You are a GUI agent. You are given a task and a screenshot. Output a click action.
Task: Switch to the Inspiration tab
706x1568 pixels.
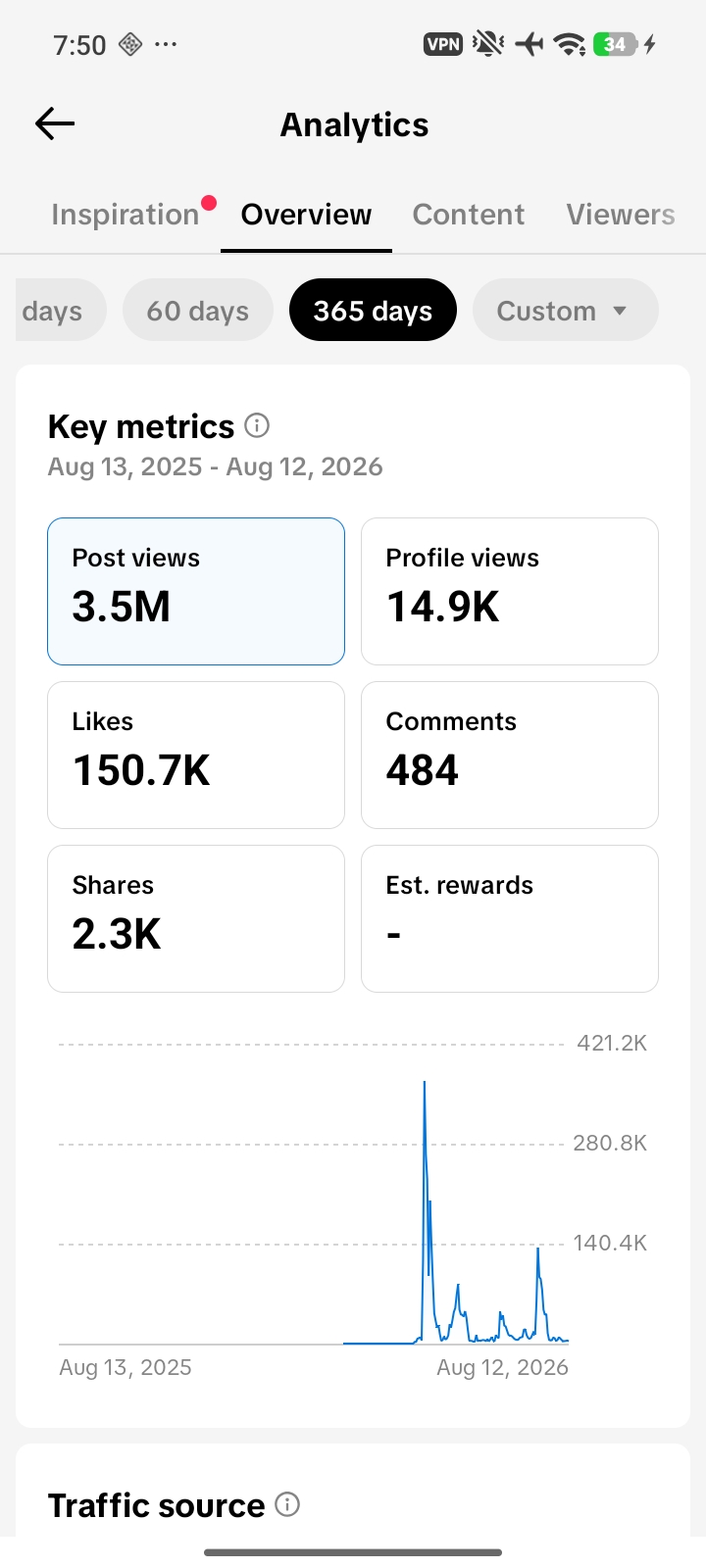pos(126,215)
